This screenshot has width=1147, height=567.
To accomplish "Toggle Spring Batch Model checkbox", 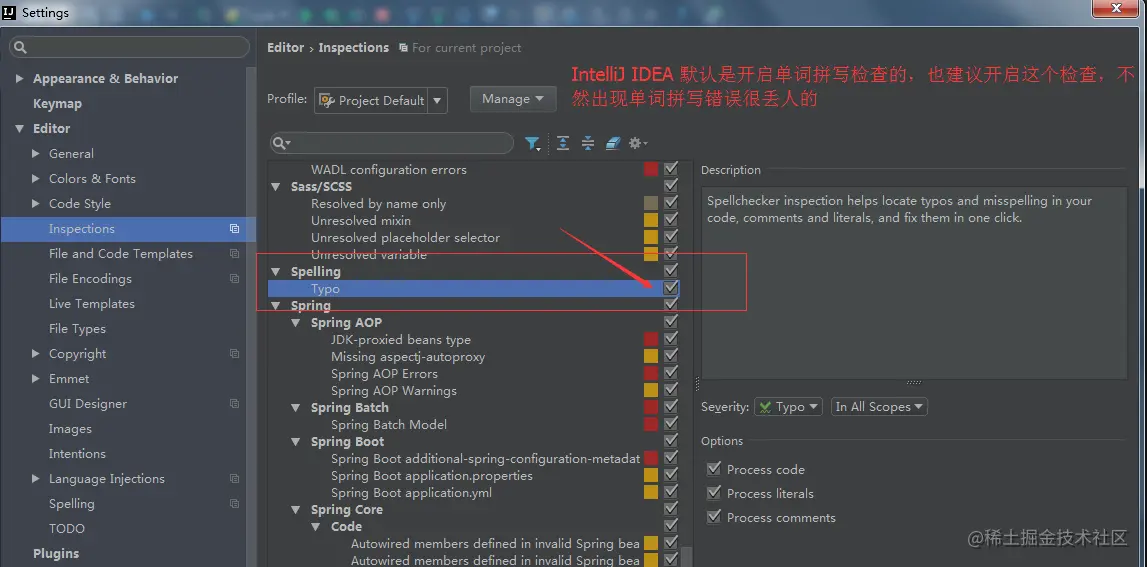I will pos(671,424).
